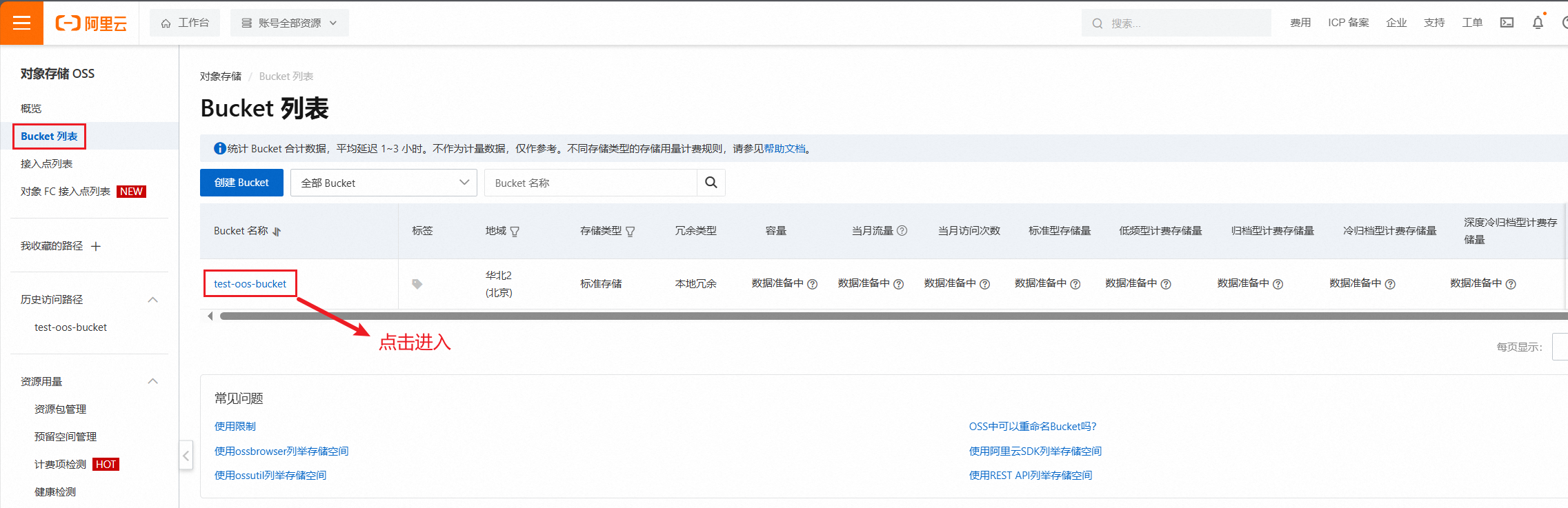
Task: Open OSS中可以重命名Bucket吗? link
Action: [1033, 426]
